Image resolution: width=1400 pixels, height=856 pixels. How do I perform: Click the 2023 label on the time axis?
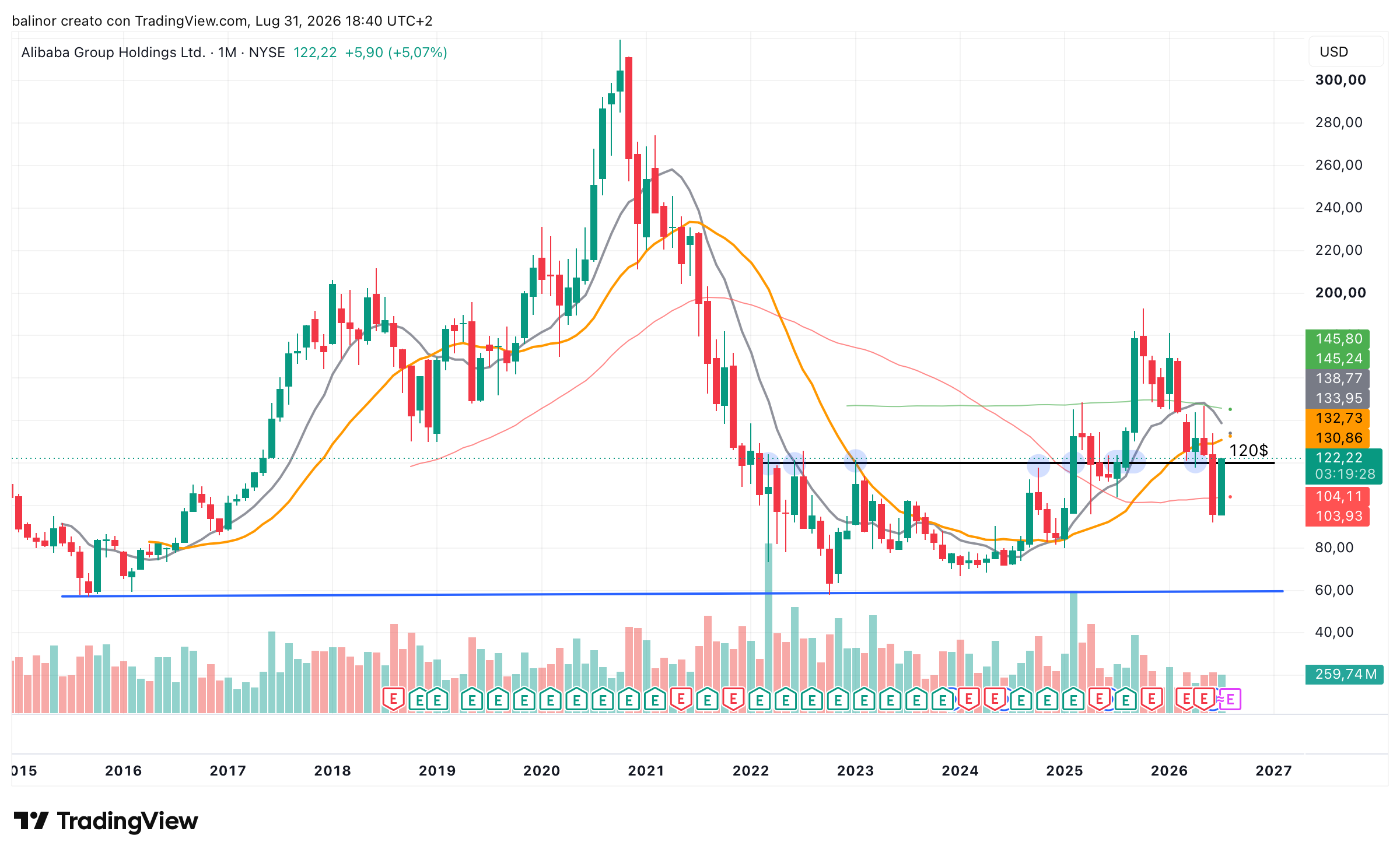(x=855, y=771)
